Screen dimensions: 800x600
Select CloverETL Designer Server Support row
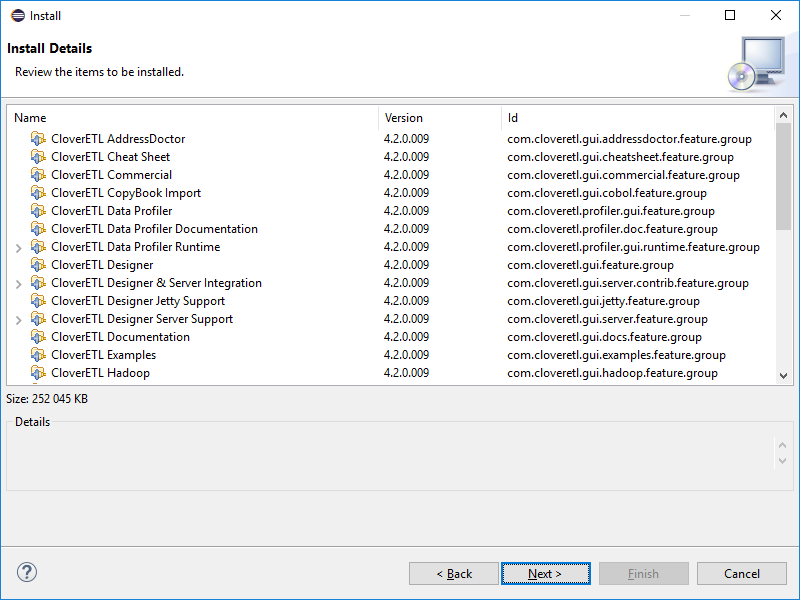391,319
